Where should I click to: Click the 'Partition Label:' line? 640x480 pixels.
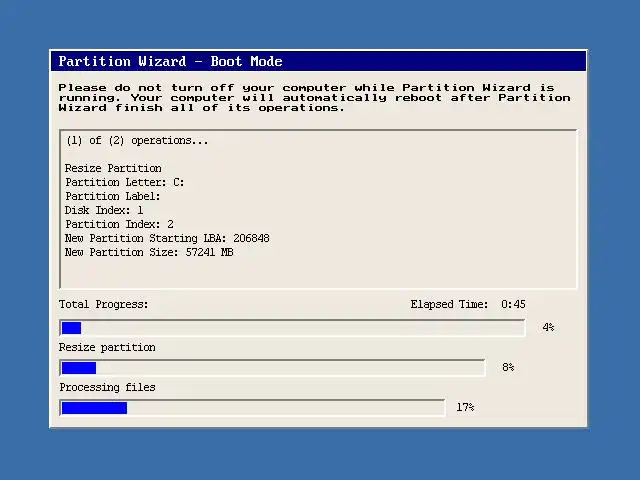pyautogui.click(x=113, y=196)
